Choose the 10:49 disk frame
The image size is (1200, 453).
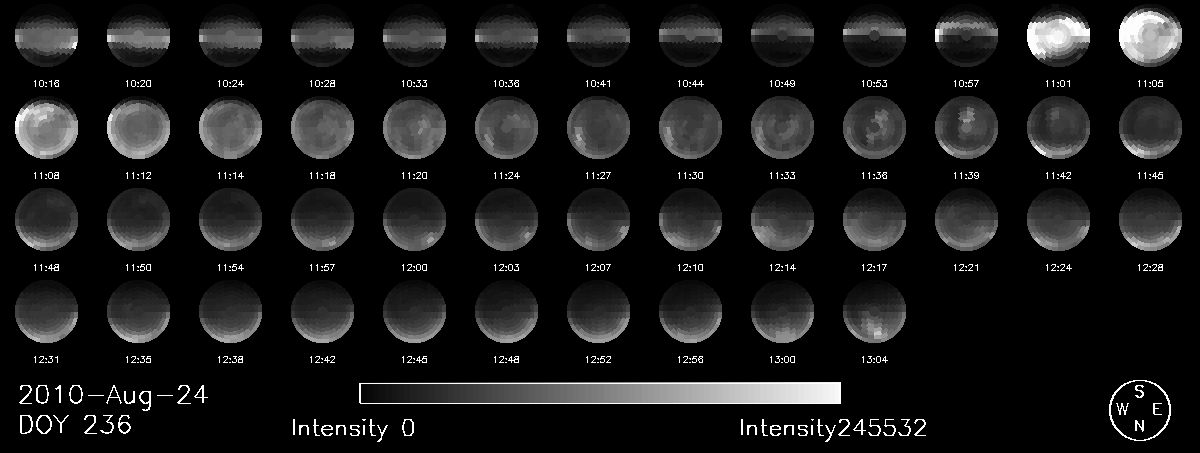(x=783, y=35)
